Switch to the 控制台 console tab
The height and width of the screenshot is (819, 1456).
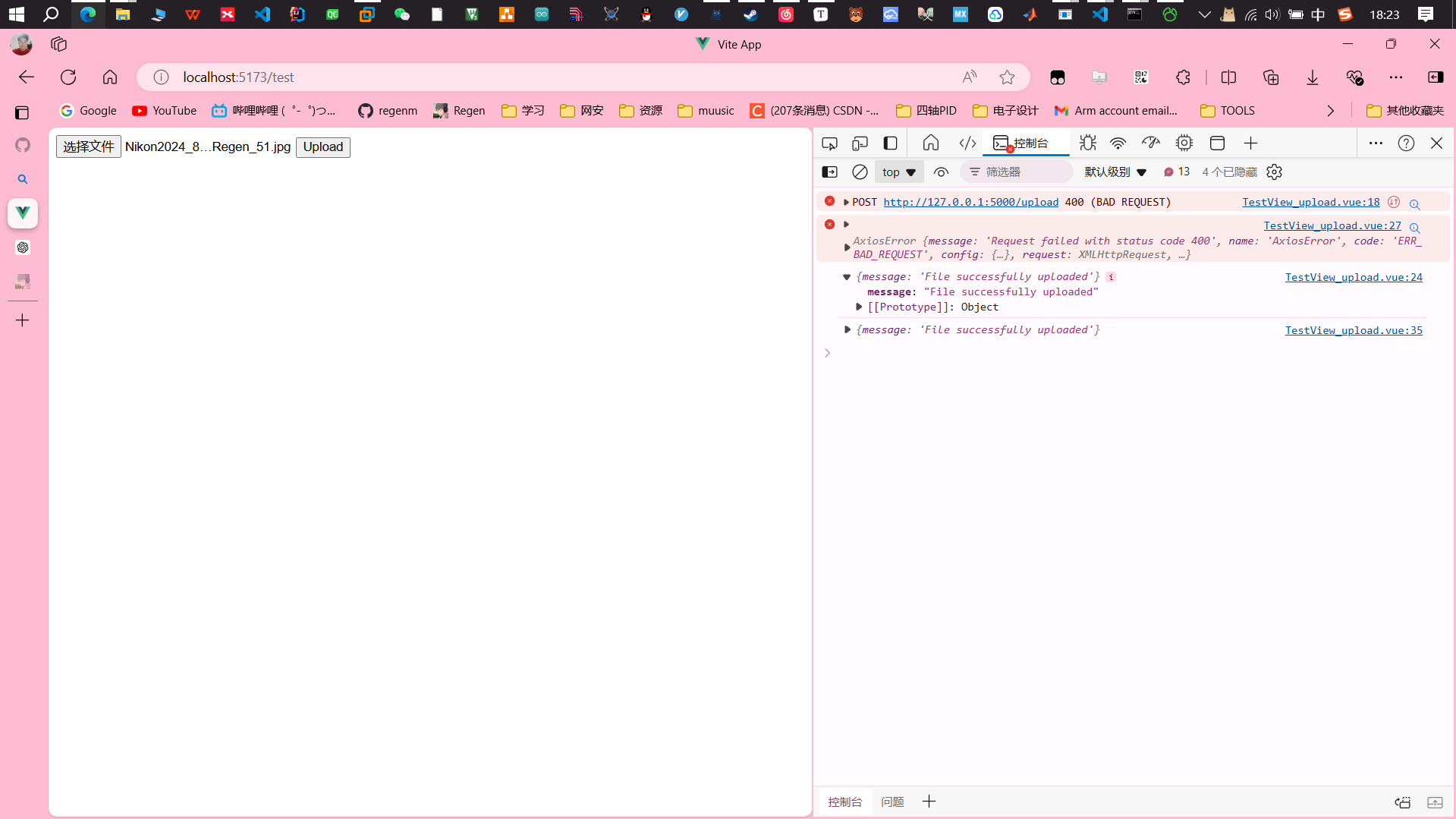[x=1026, y=143]
